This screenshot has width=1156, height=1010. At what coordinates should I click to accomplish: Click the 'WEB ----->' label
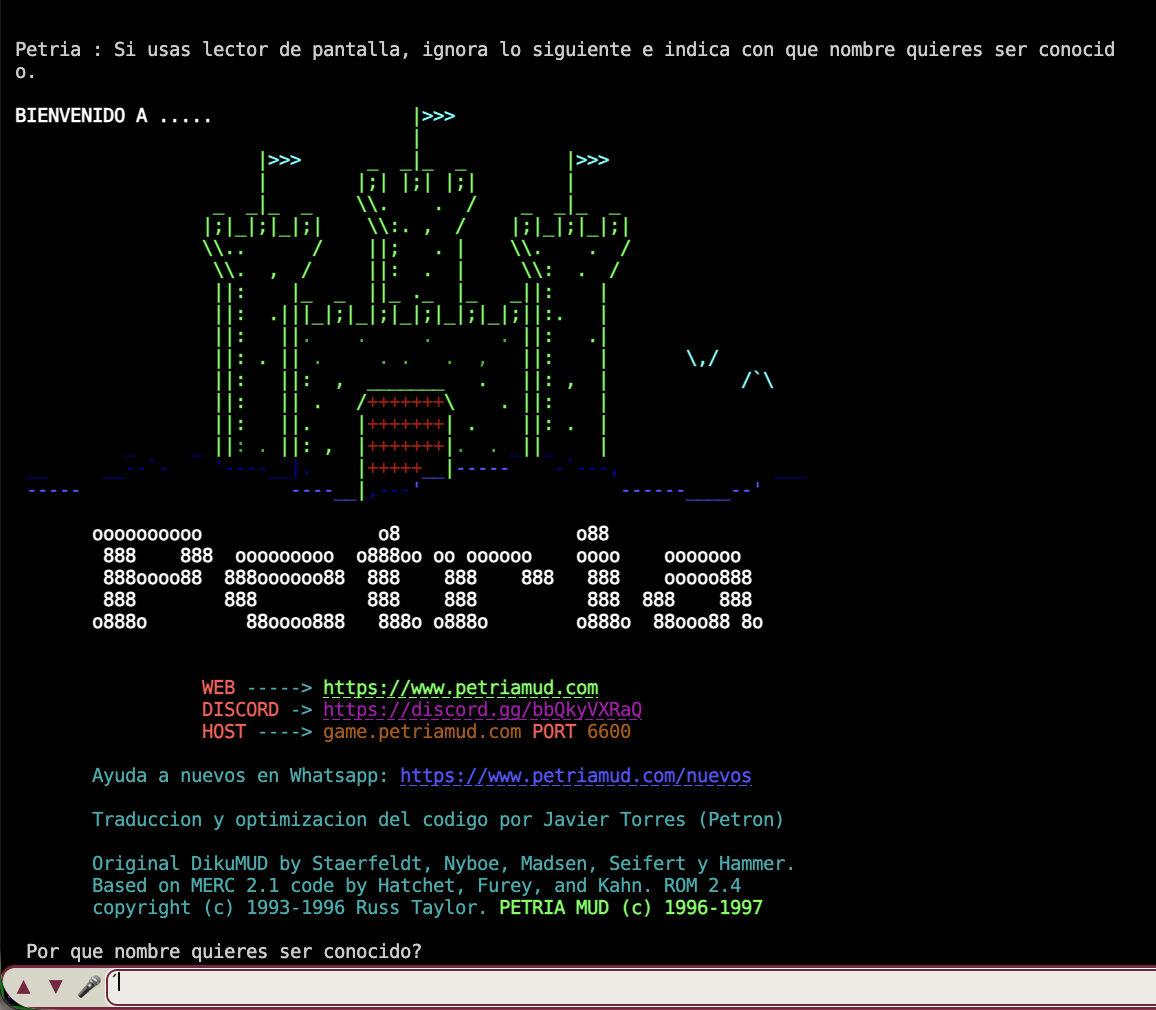click(x=257, y=688)
